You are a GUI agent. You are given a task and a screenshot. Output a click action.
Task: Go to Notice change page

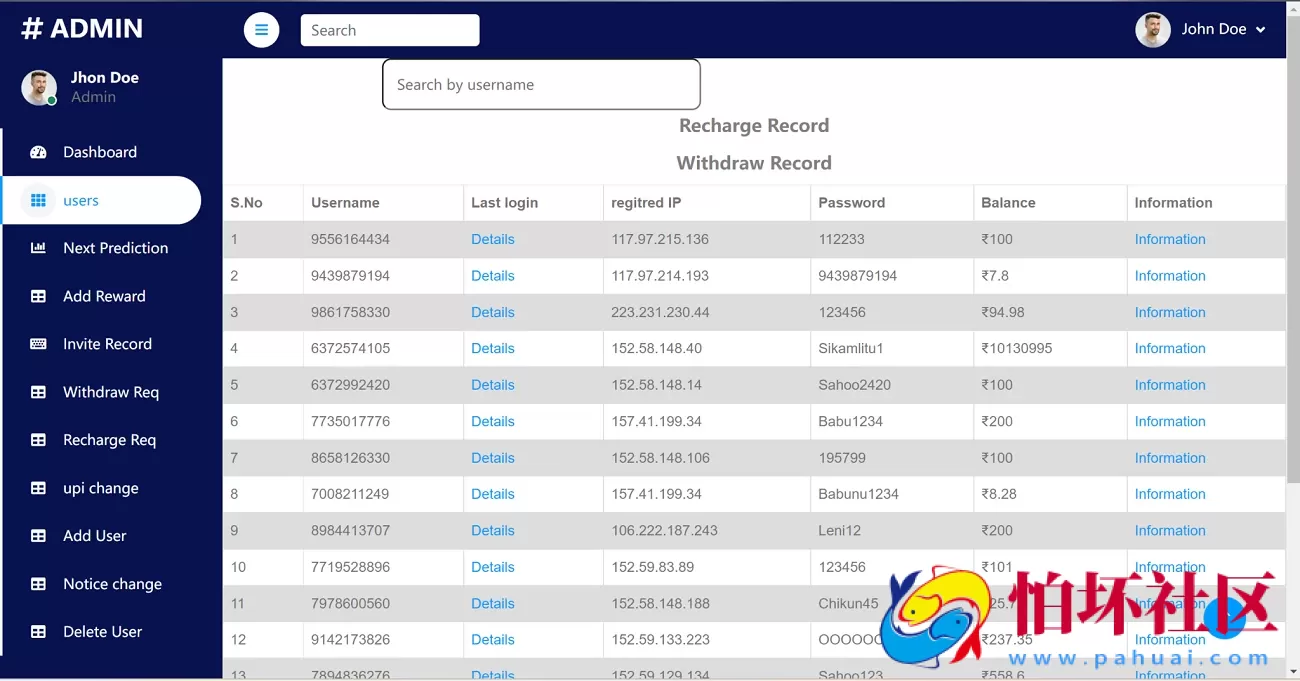pos(112,584)
